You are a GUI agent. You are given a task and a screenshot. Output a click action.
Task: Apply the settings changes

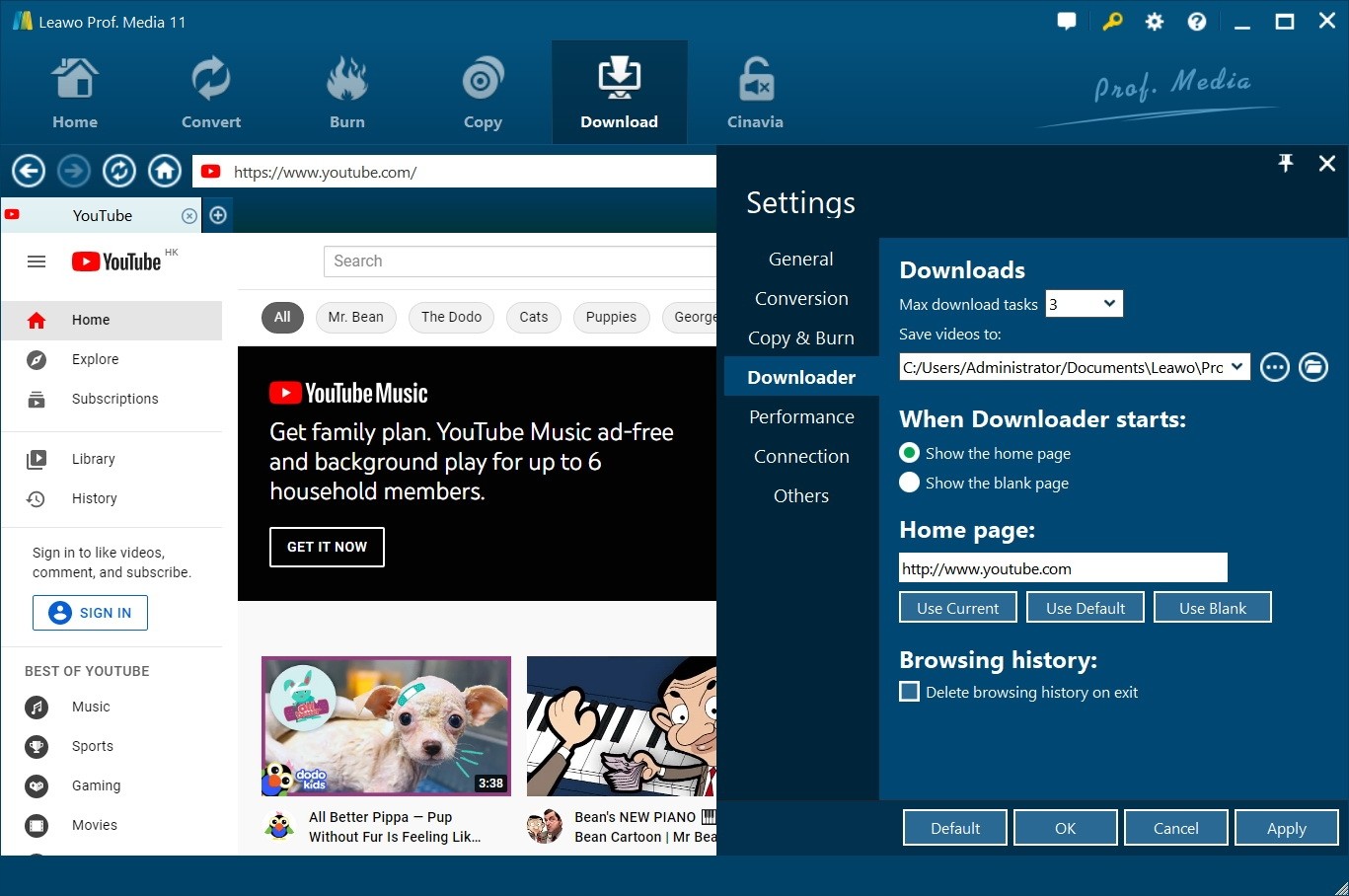[1287, 828]
